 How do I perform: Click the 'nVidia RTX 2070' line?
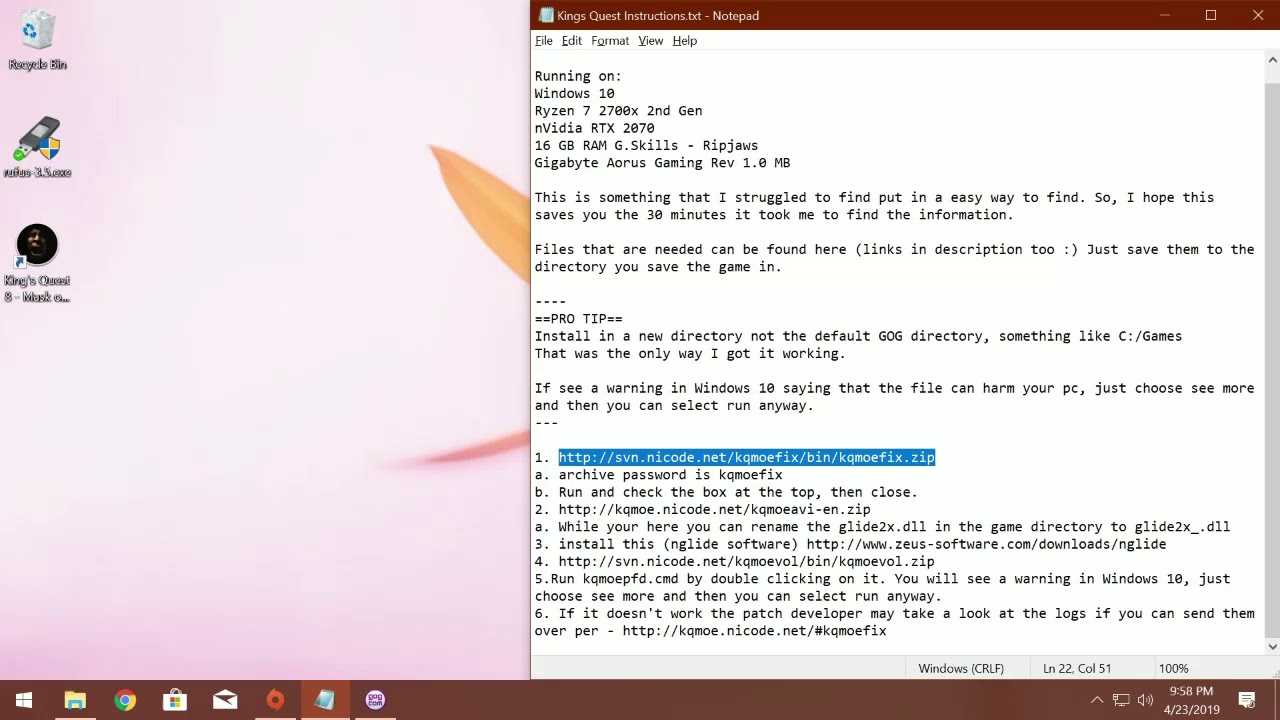pos(594,128)
